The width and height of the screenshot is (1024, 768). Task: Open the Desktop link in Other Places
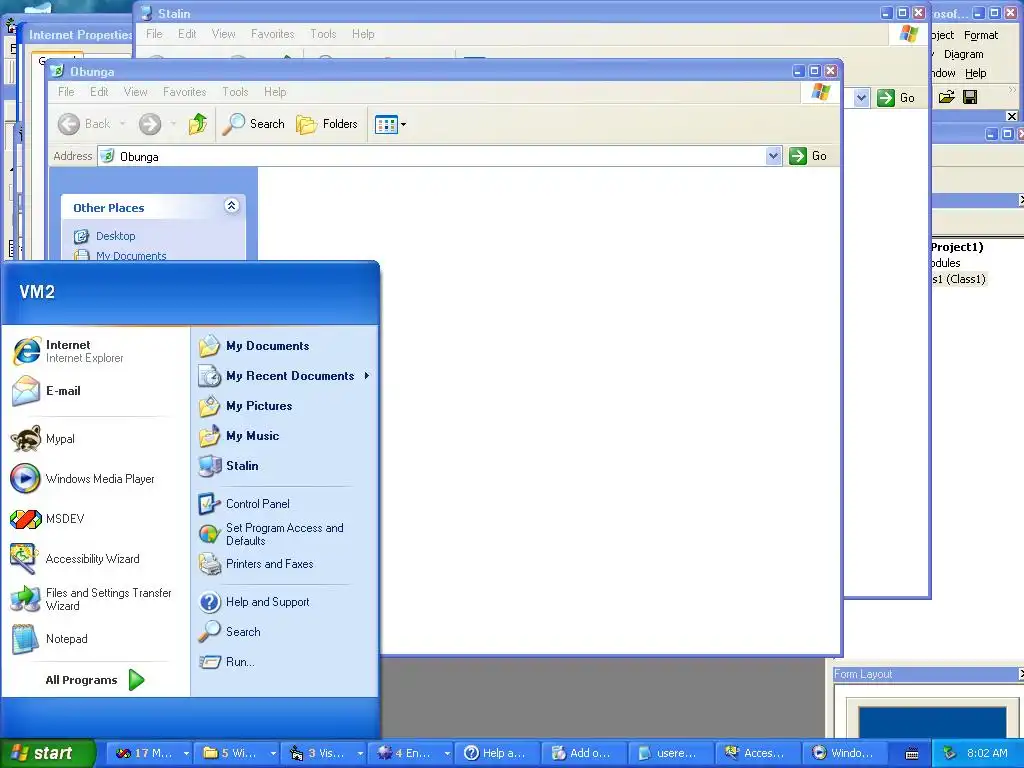point(116,236)
